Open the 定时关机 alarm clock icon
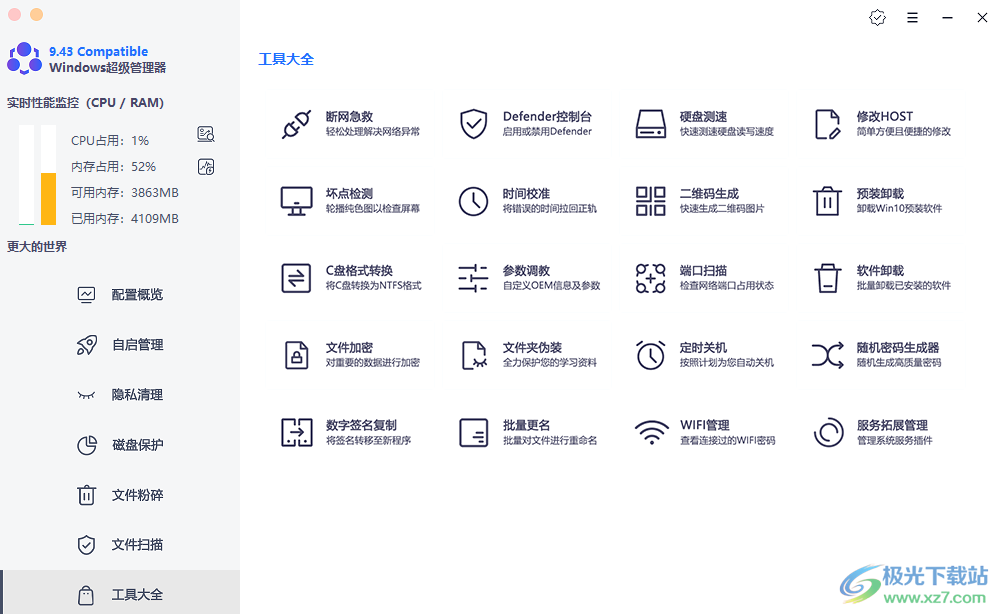 650,355
